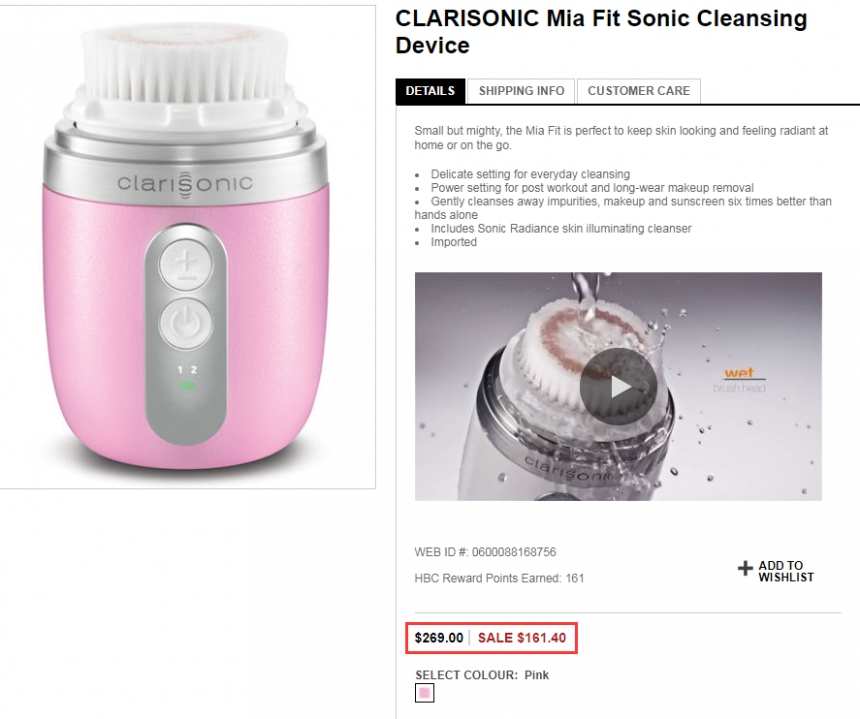
Task: Click the Clarisonic Mia Fit product title
Action: coord(600,32)
